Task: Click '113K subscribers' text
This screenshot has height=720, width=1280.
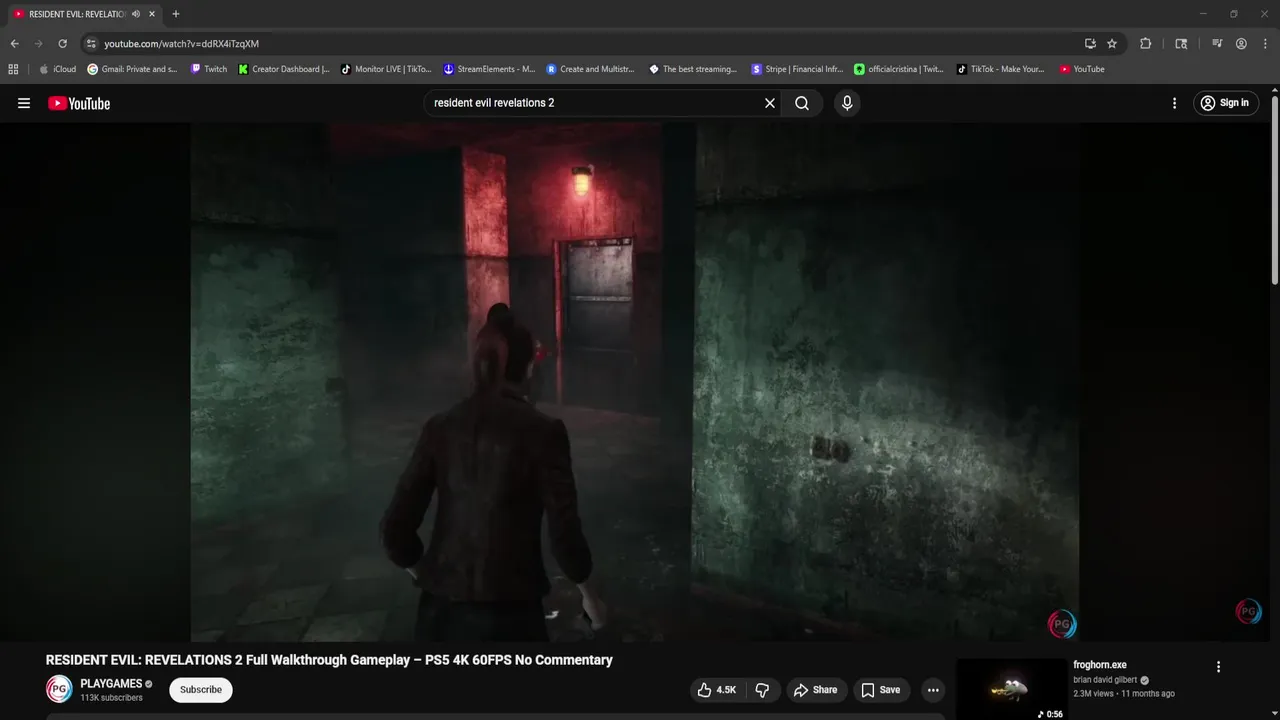Action: coord(111,698)
